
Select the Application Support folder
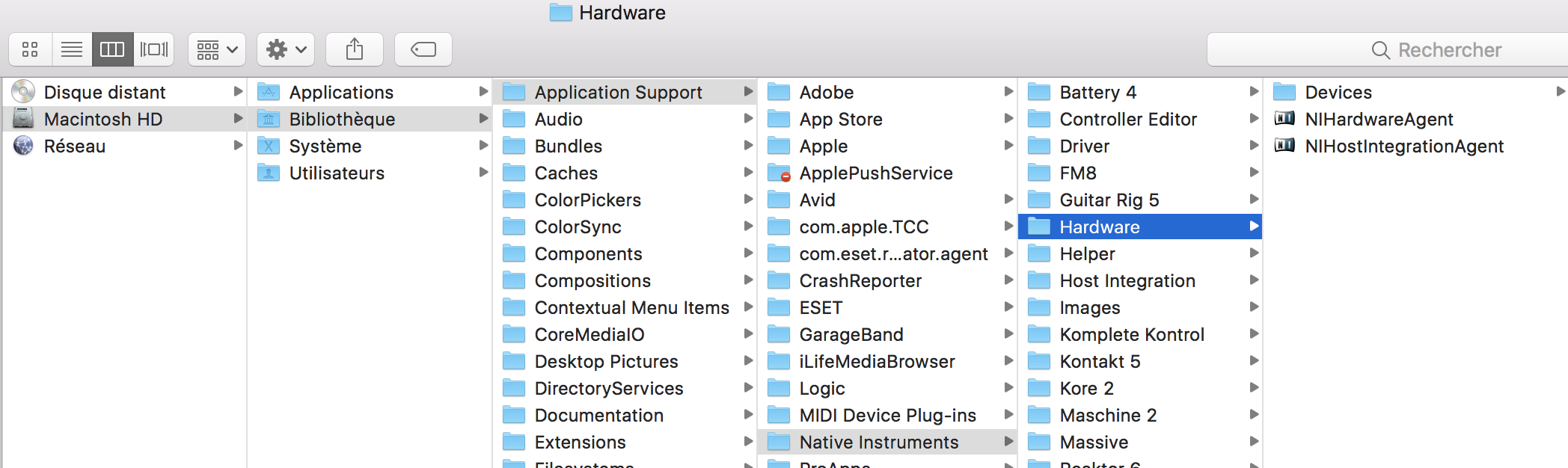pos(625,92)
